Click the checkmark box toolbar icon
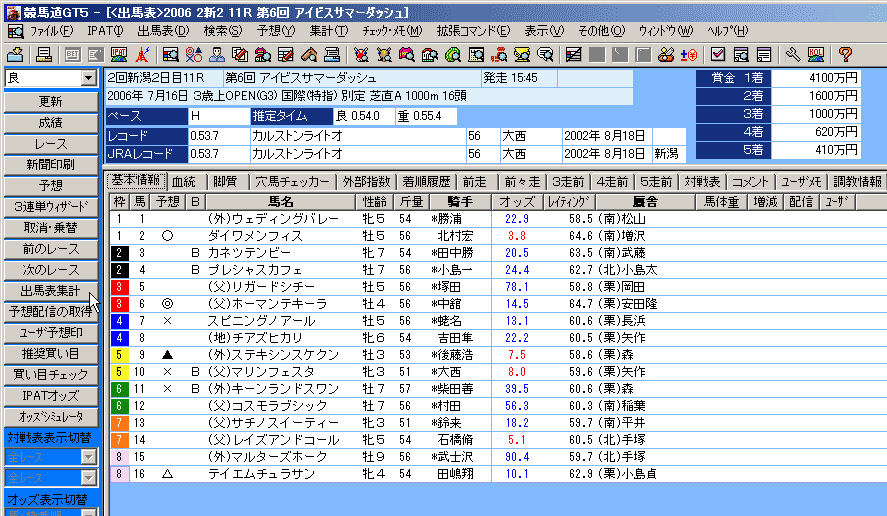 [717, 54]
